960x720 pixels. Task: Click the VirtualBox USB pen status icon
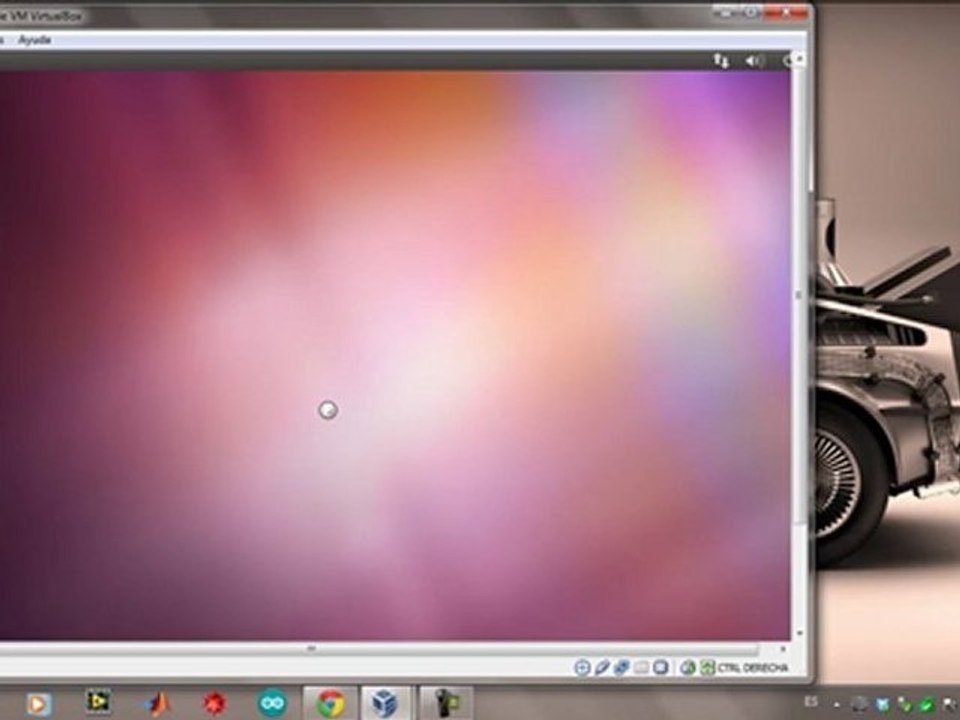click(x=602, y=667)
